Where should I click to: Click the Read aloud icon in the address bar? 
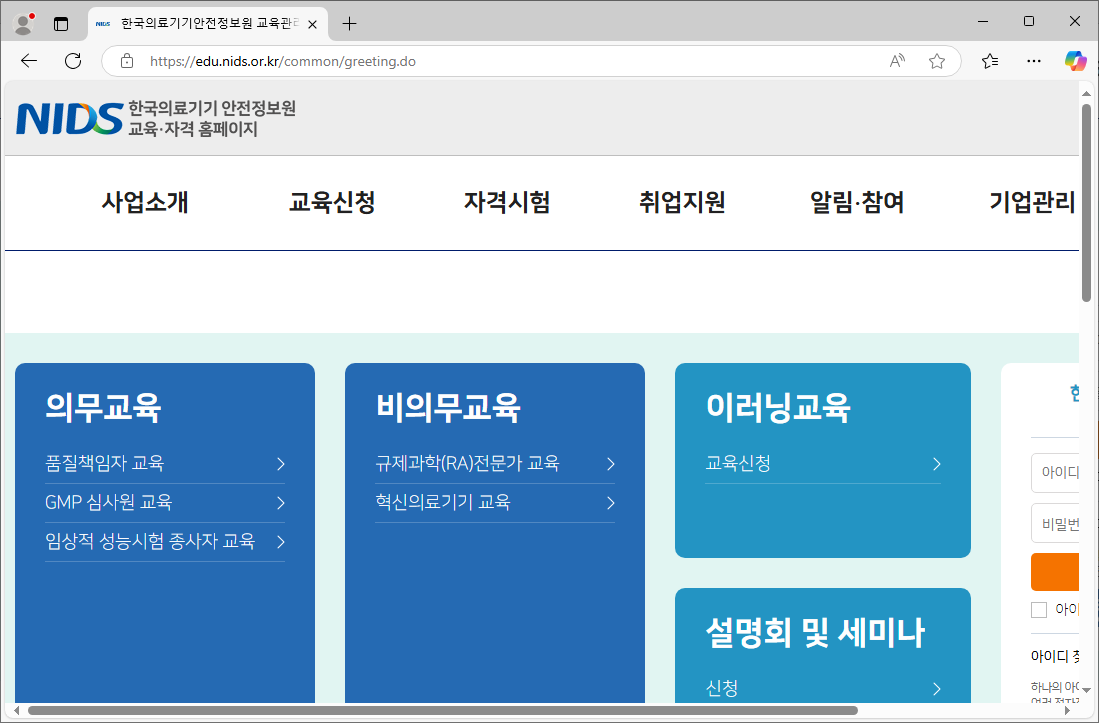tap(896, 60)
